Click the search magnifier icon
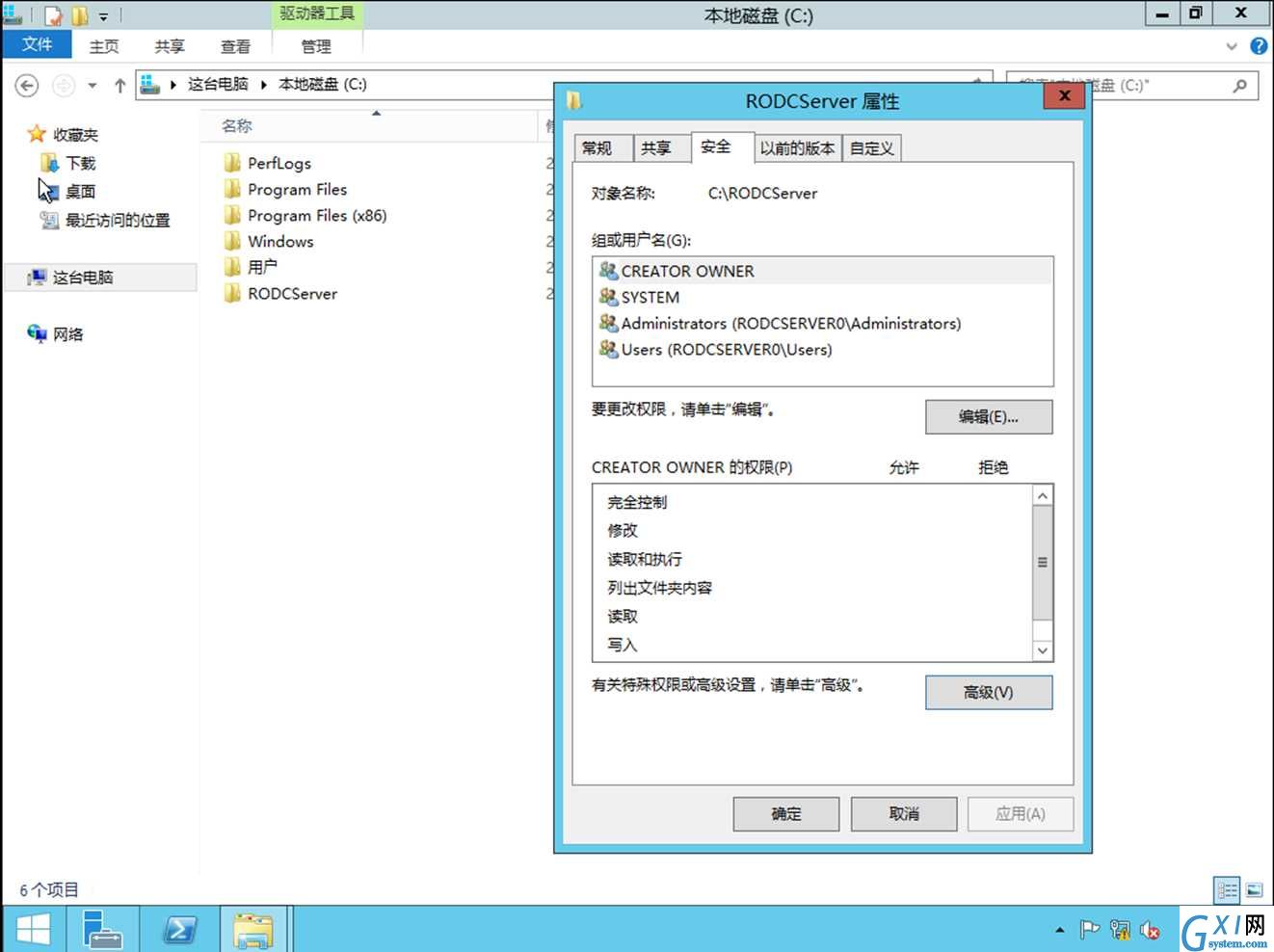The height and width of the screenshot is (952, 1274). click(x=1239, y=86)
